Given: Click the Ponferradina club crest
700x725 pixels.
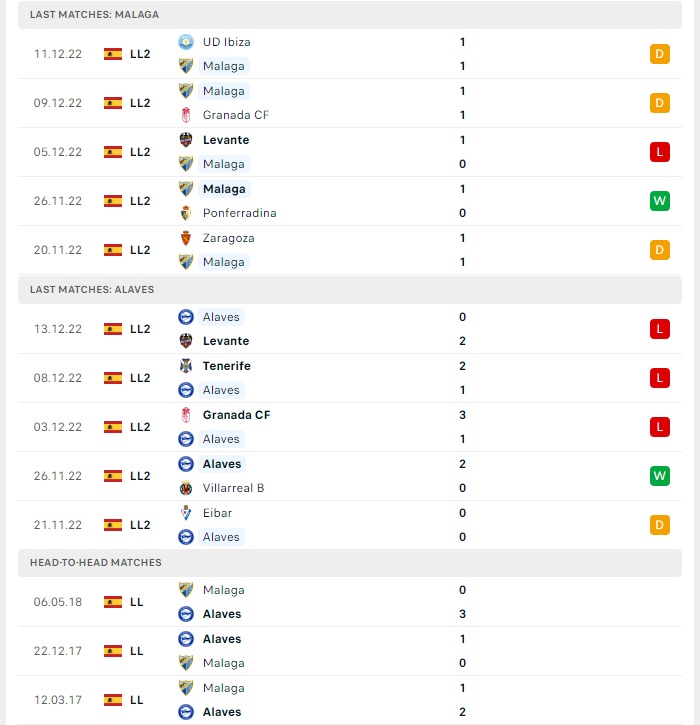Looking at the screenshot, I should click(x=186, y=213).
